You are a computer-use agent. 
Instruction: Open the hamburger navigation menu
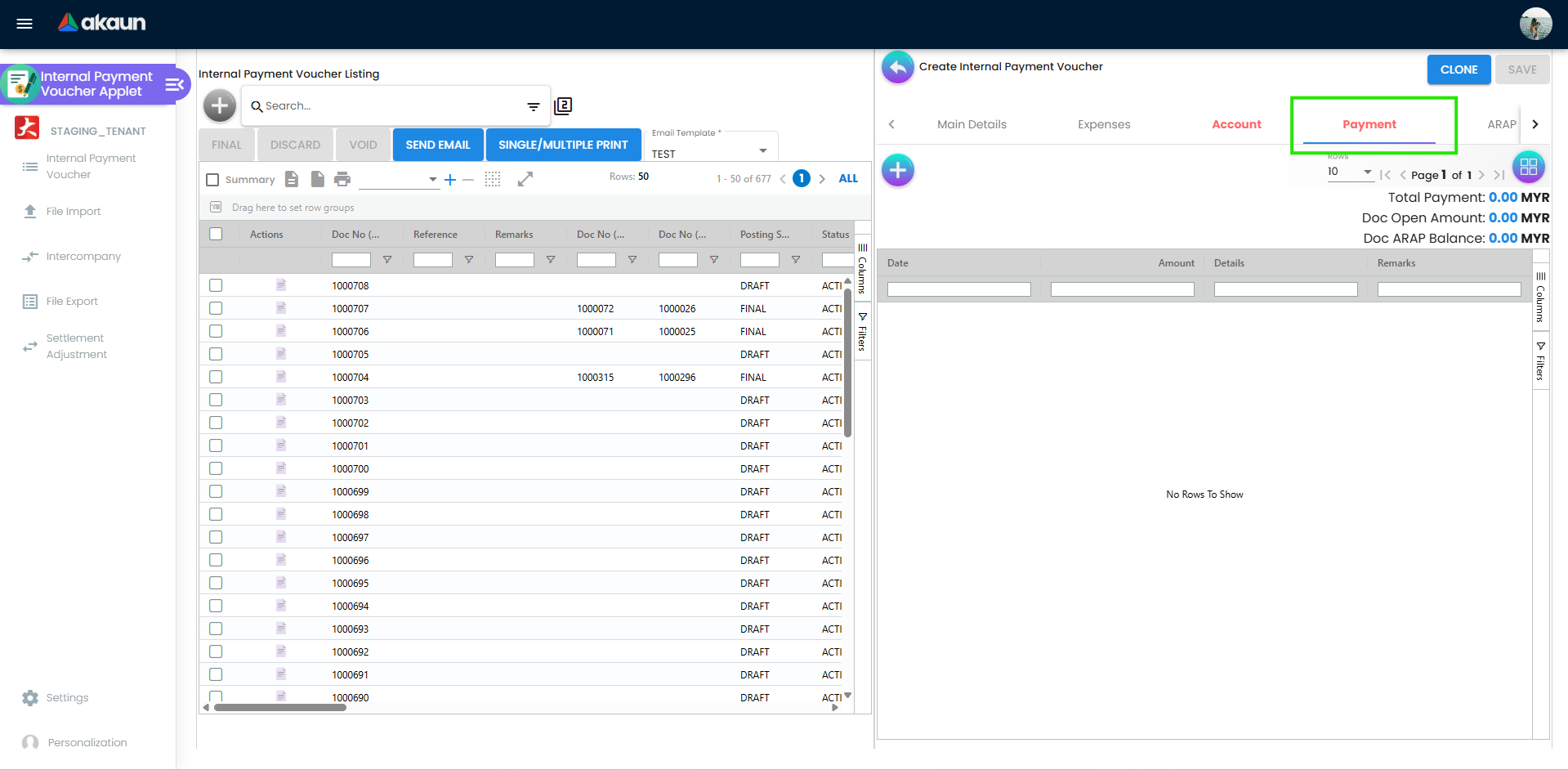pos(24,23)
